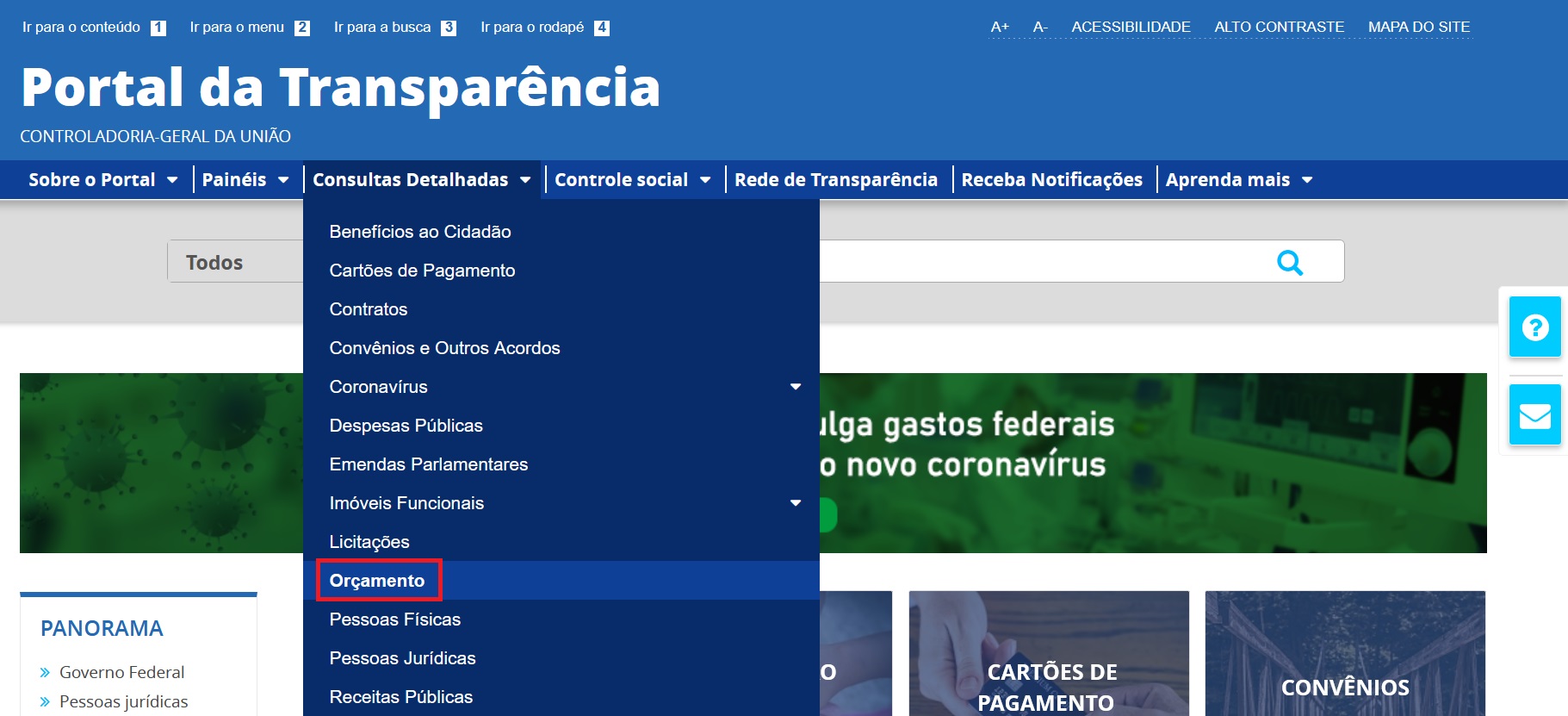Click Ir para a busca skip link

[395, 28]
